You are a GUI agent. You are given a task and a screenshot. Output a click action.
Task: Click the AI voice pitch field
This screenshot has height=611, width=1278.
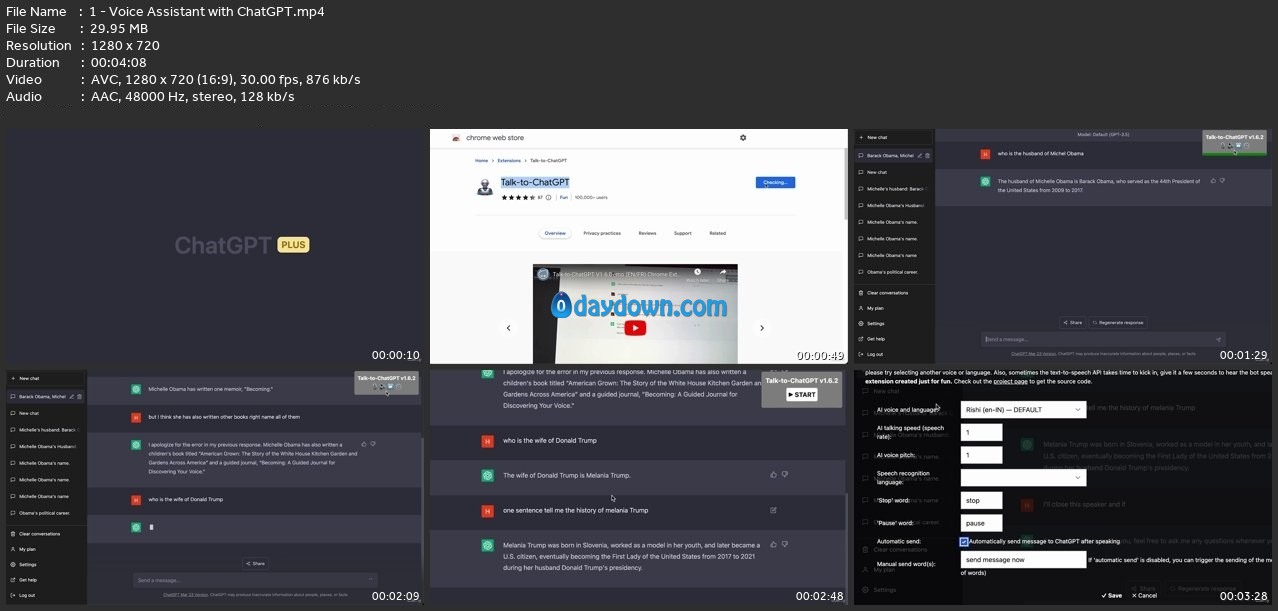click(981, 455)
